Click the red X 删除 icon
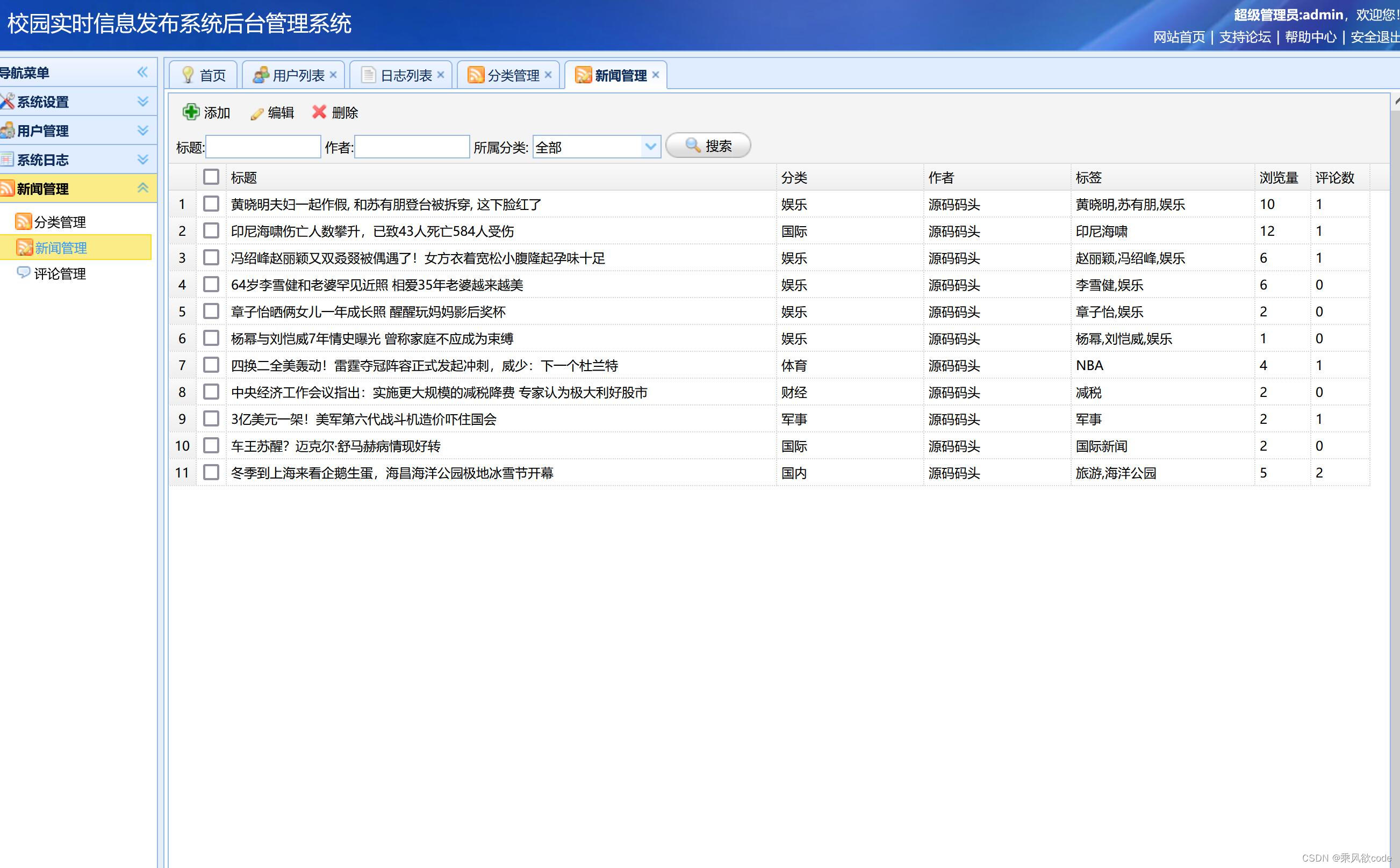This screenshot has height=868, width=1400. (x=319, y=112)
